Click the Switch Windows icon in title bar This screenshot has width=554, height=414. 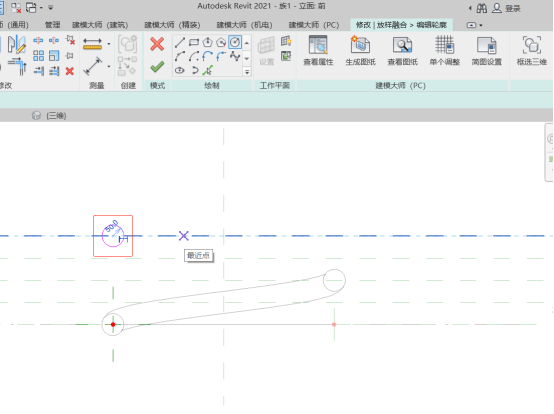point(31,7)
